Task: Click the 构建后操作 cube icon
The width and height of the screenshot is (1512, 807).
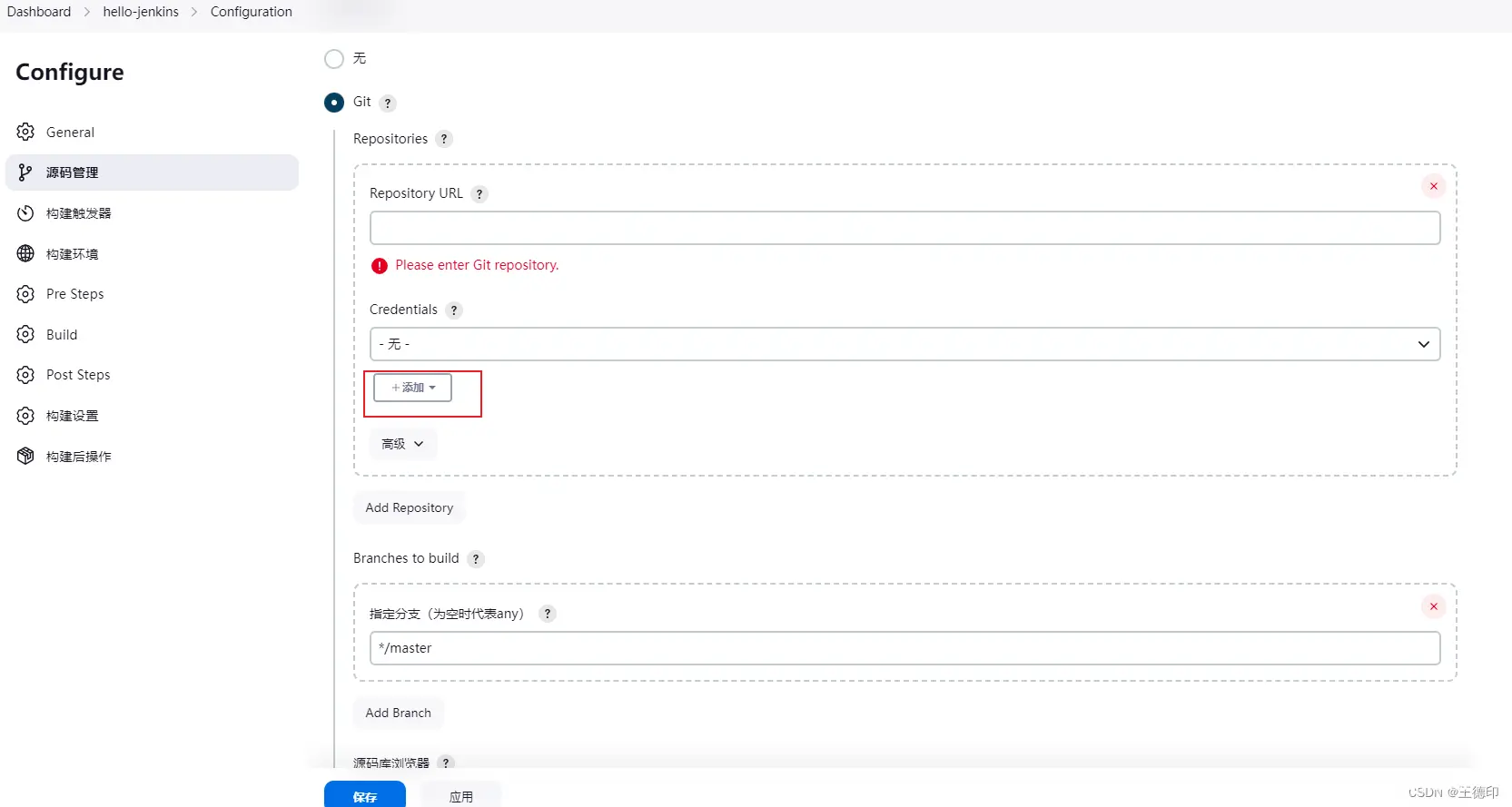Action: coord(25,456)
